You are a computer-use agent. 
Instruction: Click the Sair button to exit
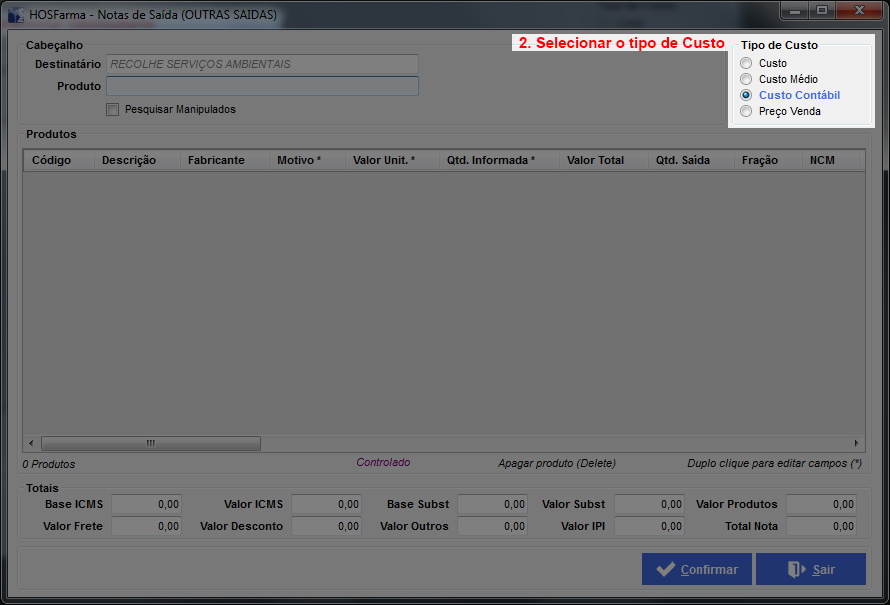coord(810,569)
